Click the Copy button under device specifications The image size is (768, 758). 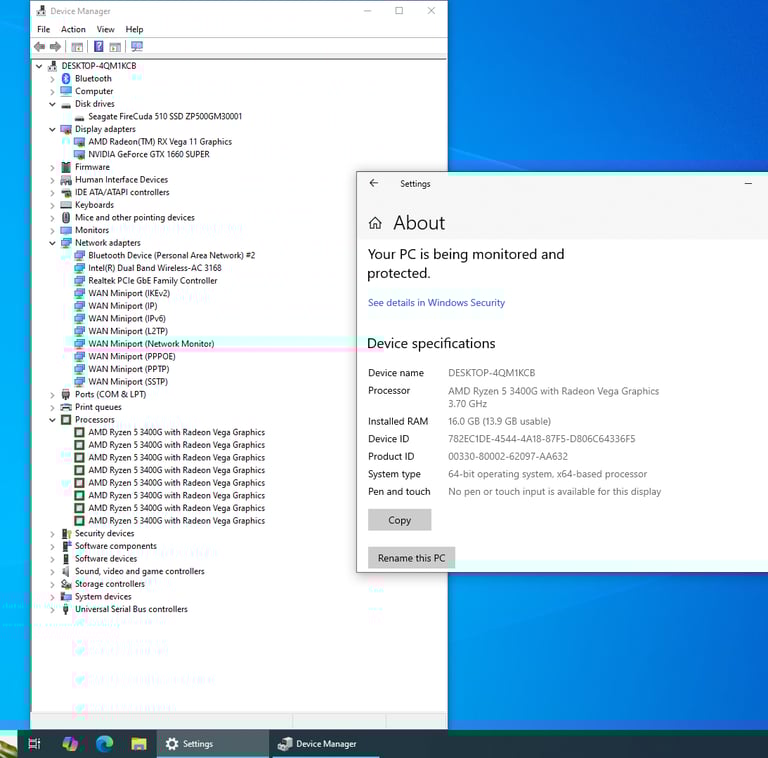pyautogui.click(x=400, y=520)
